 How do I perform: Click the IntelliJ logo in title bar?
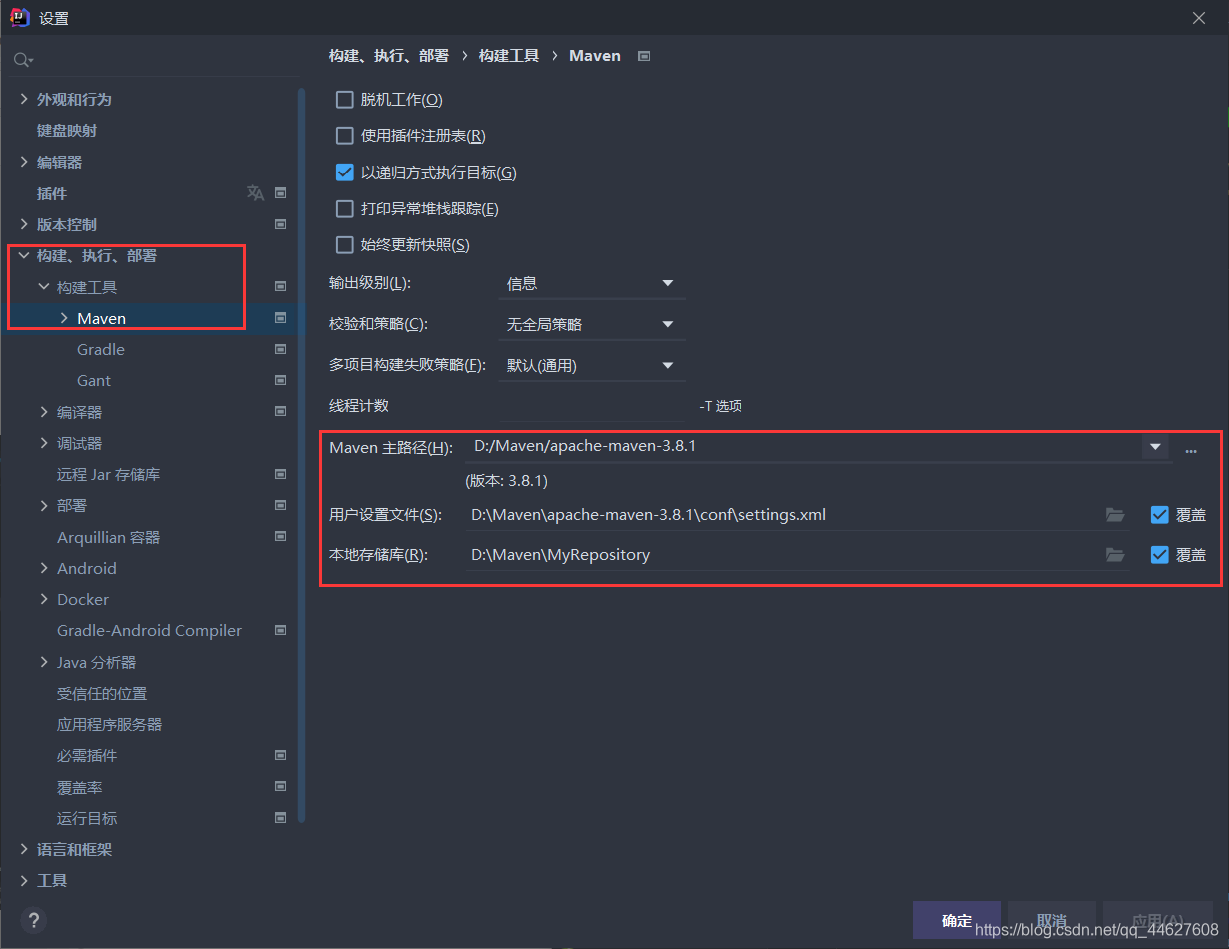(x=18, y=17)
